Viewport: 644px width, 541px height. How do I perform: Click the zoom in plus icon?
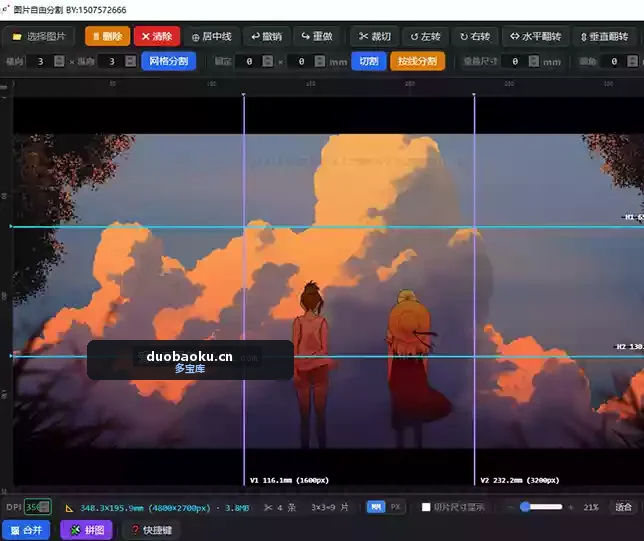[x=571, y=507]
